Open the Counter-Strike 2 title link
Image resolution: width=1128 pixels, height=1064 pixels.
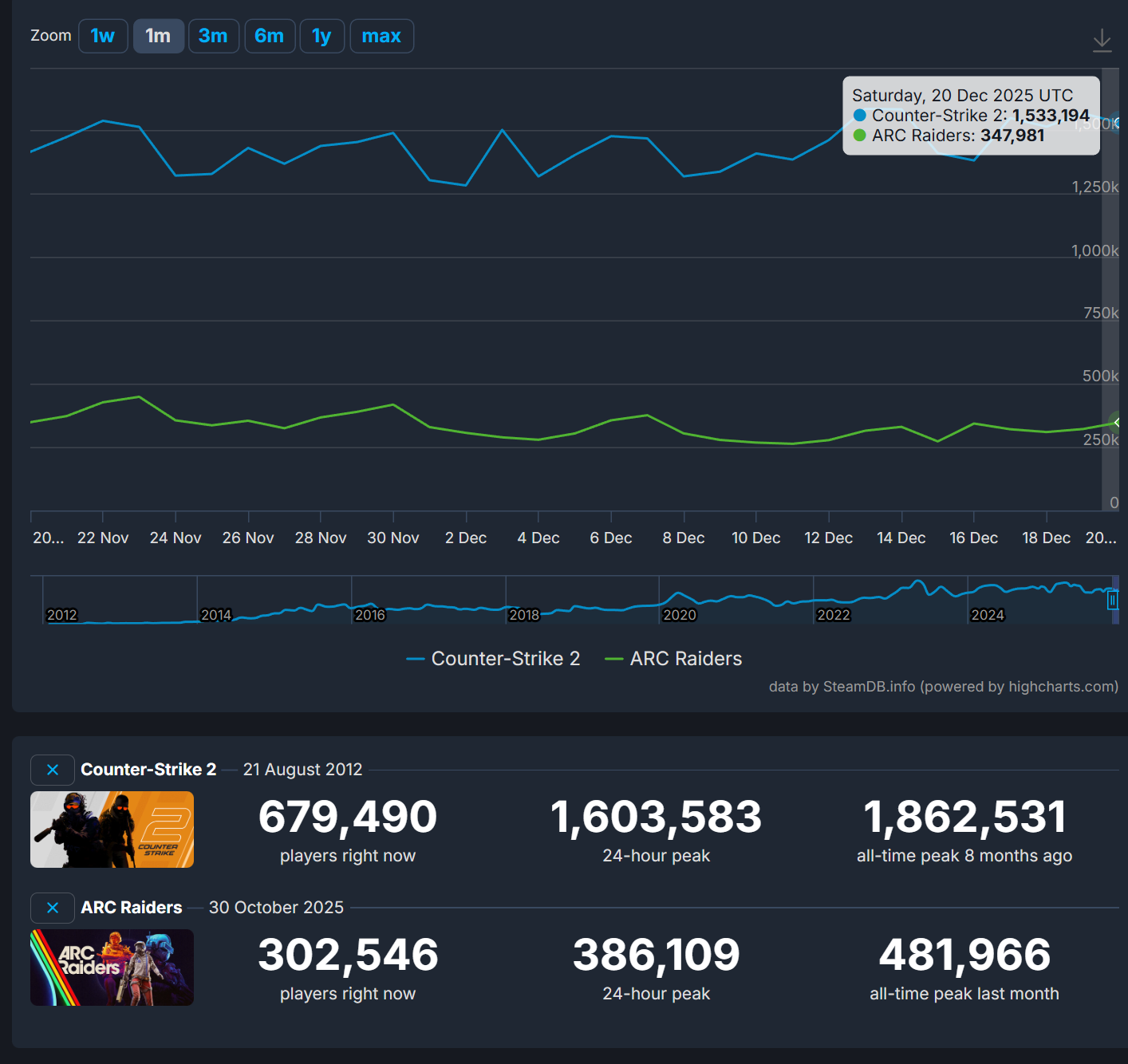pyautogui.click(x=148, y=770)
